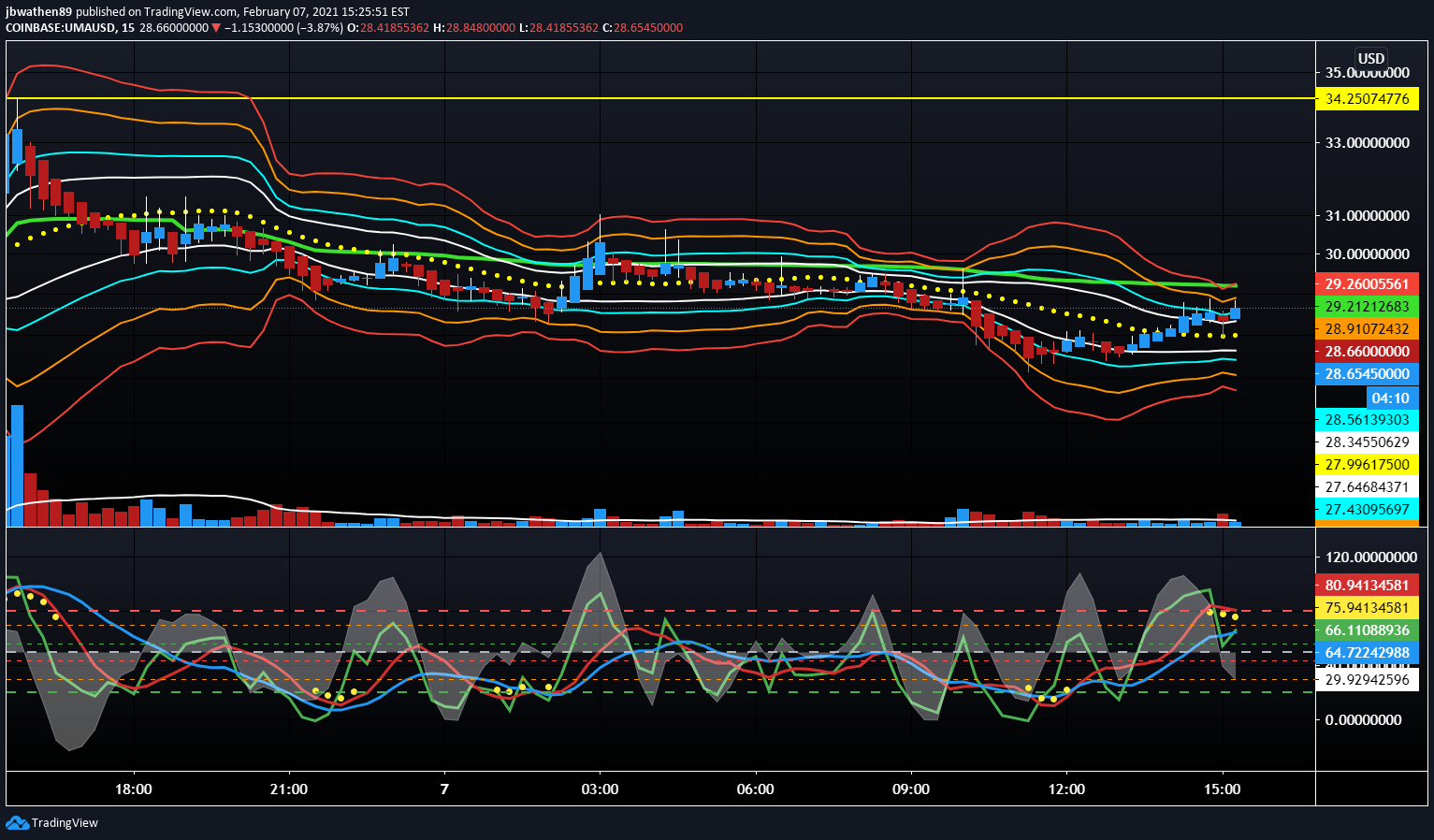The image size is (1434, 840).
Task: Click the 30.00000000 price axis label
Action: (1367, 253)
